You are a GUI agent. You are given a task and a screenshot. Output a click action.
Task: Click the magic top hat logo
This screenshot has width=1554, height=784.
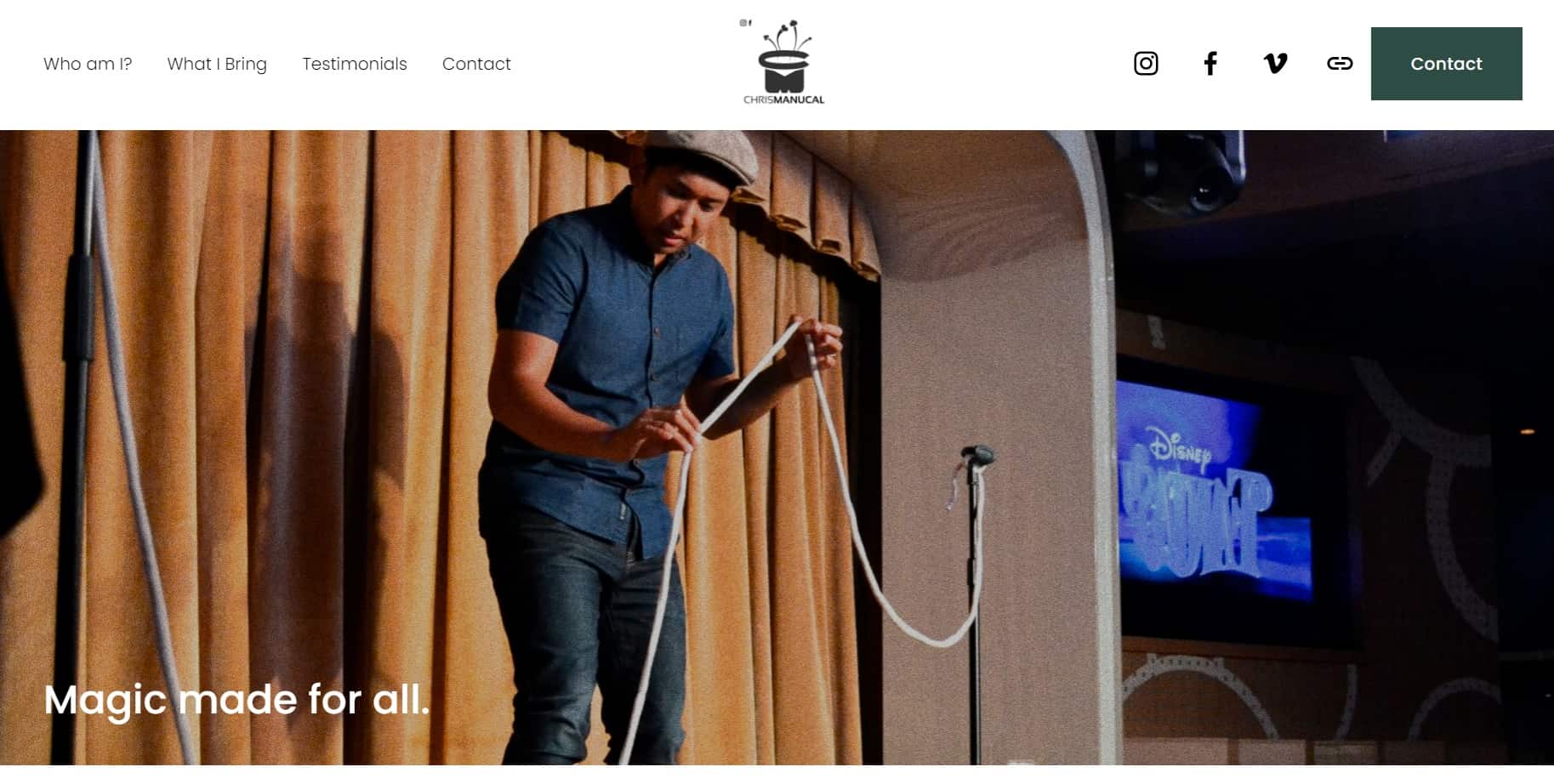point(783,56)
